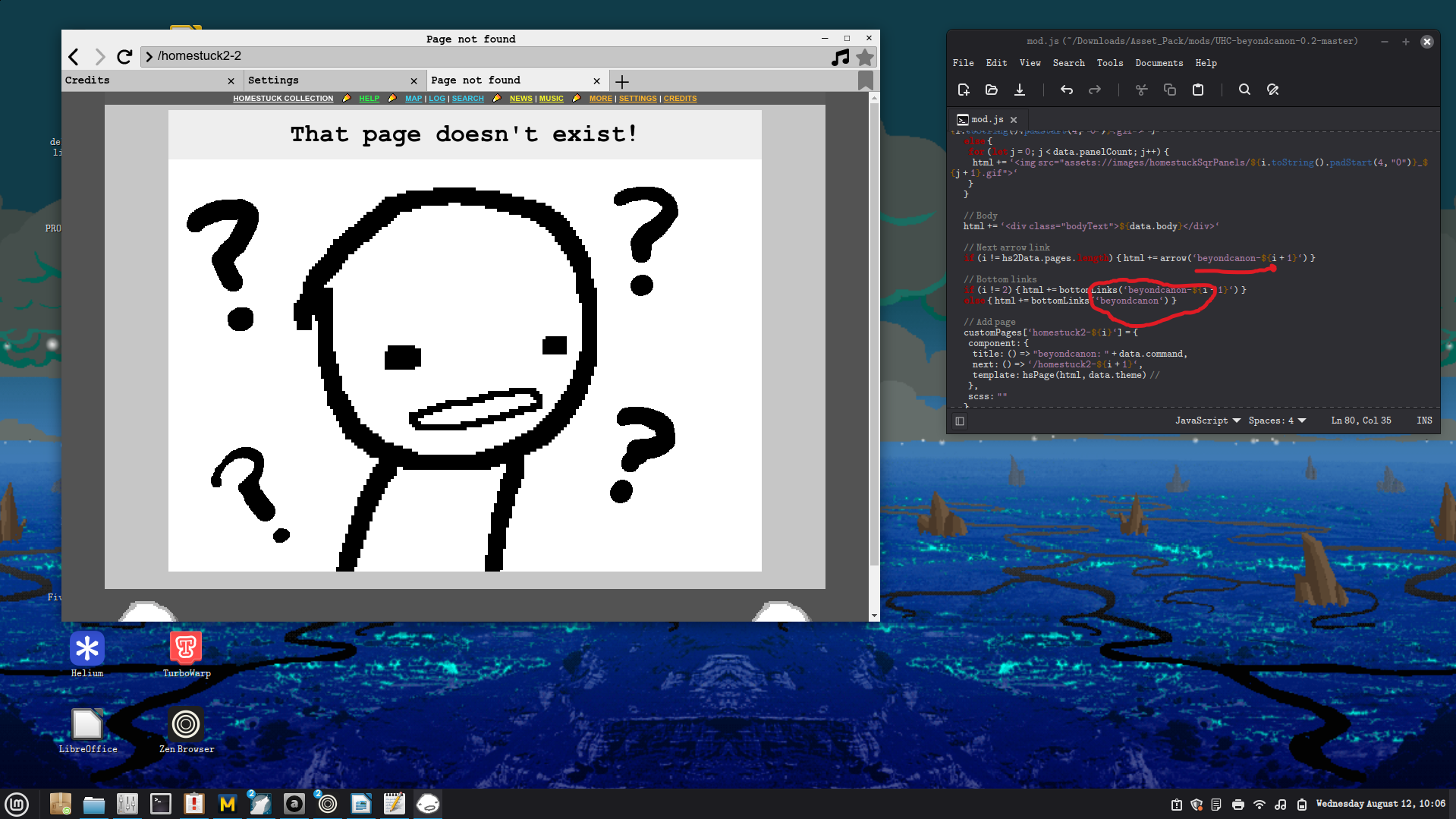Viewport: 1456px width, 819px height.
Task: Open the View menu in the text editor
Action: click(x=1030, y=63)
